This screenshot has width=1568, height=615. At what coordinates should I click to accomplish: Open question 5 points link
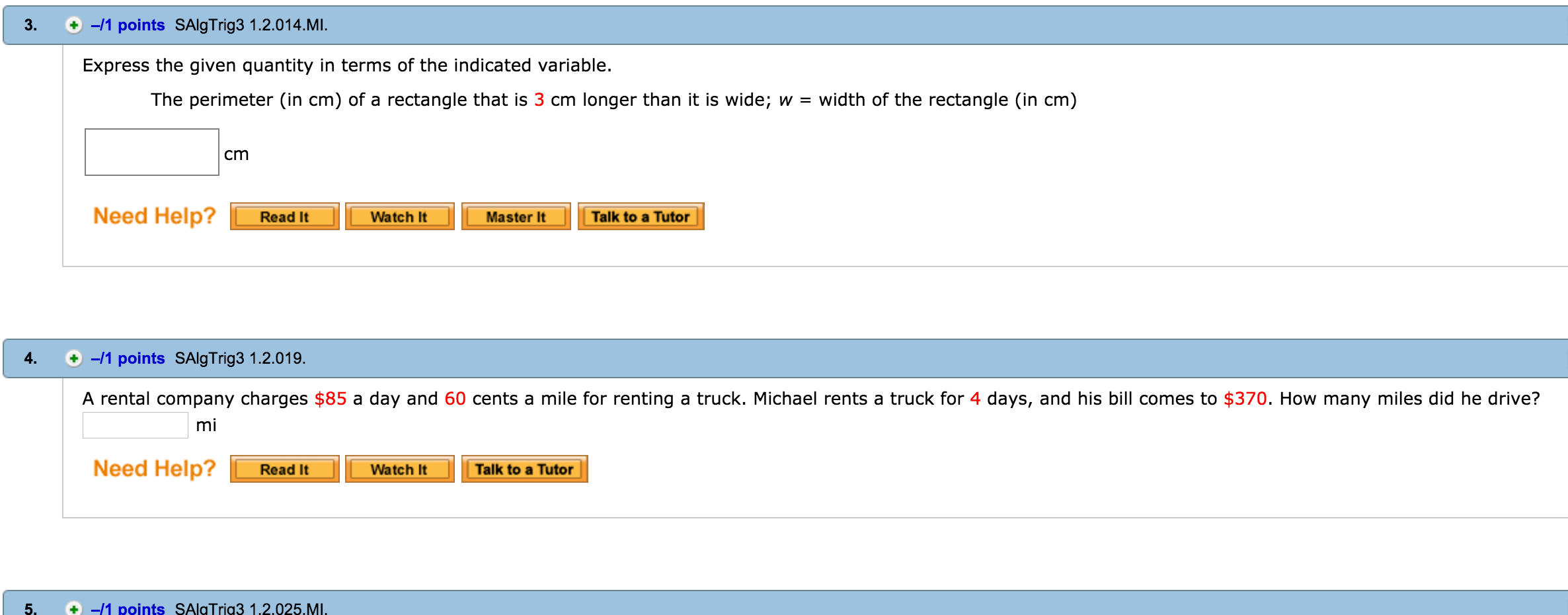(128, 608)
